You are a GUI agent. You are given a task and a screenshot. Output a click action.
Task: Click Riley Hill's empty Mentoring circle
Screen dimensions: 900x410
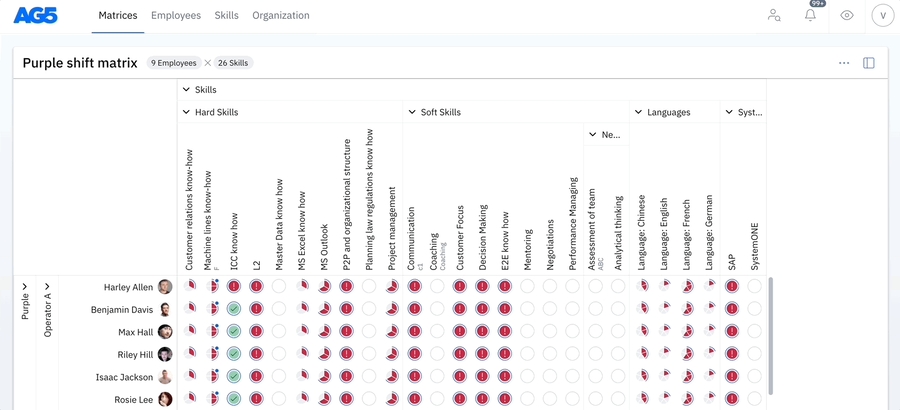(x=527, y=354)
